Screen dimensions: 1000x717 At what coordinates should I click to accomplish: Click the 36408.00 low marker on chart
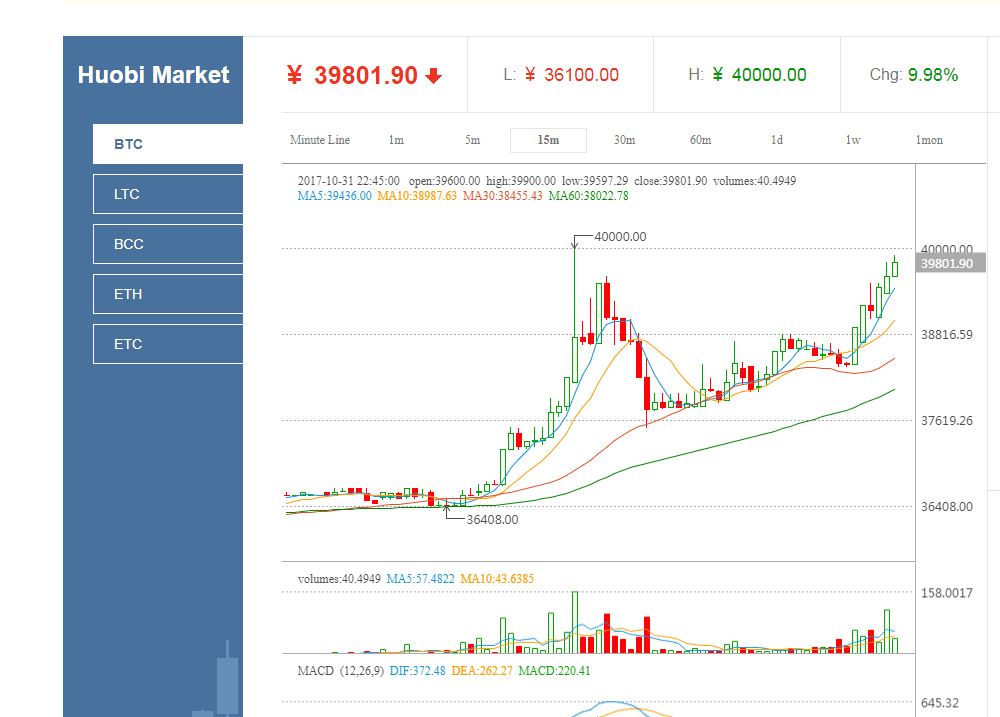coord(492,520)
